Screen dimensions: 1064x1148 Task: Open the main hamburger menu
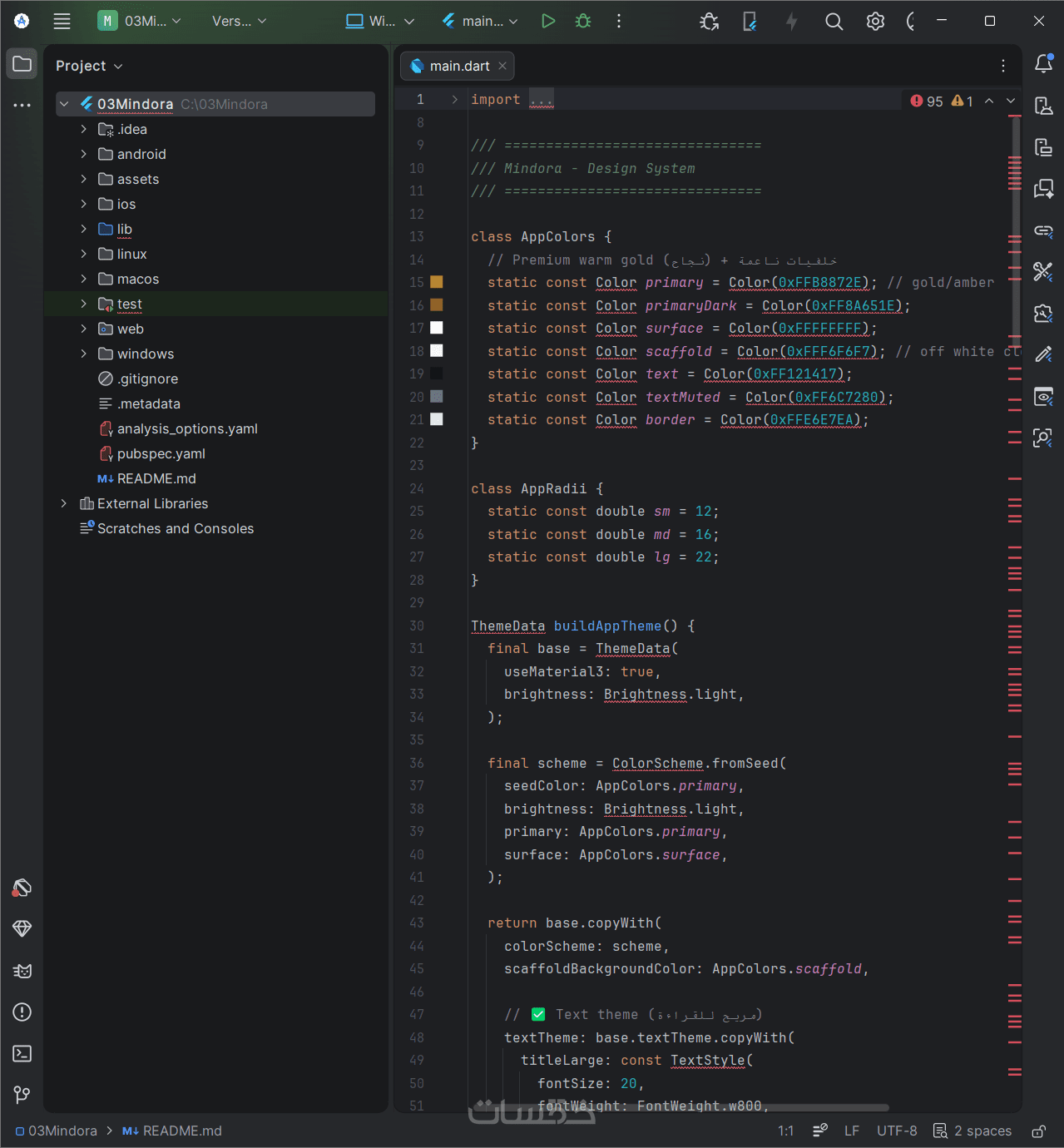click(62, 22)
